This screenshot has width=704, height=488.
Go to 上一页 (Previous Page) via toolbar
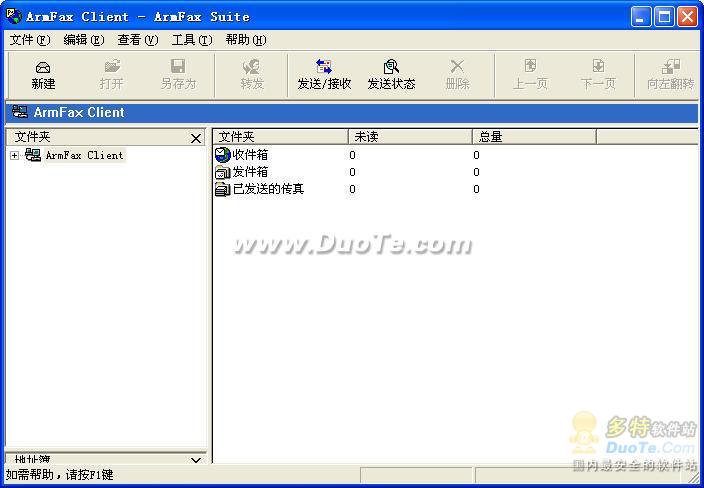[530, 67]
